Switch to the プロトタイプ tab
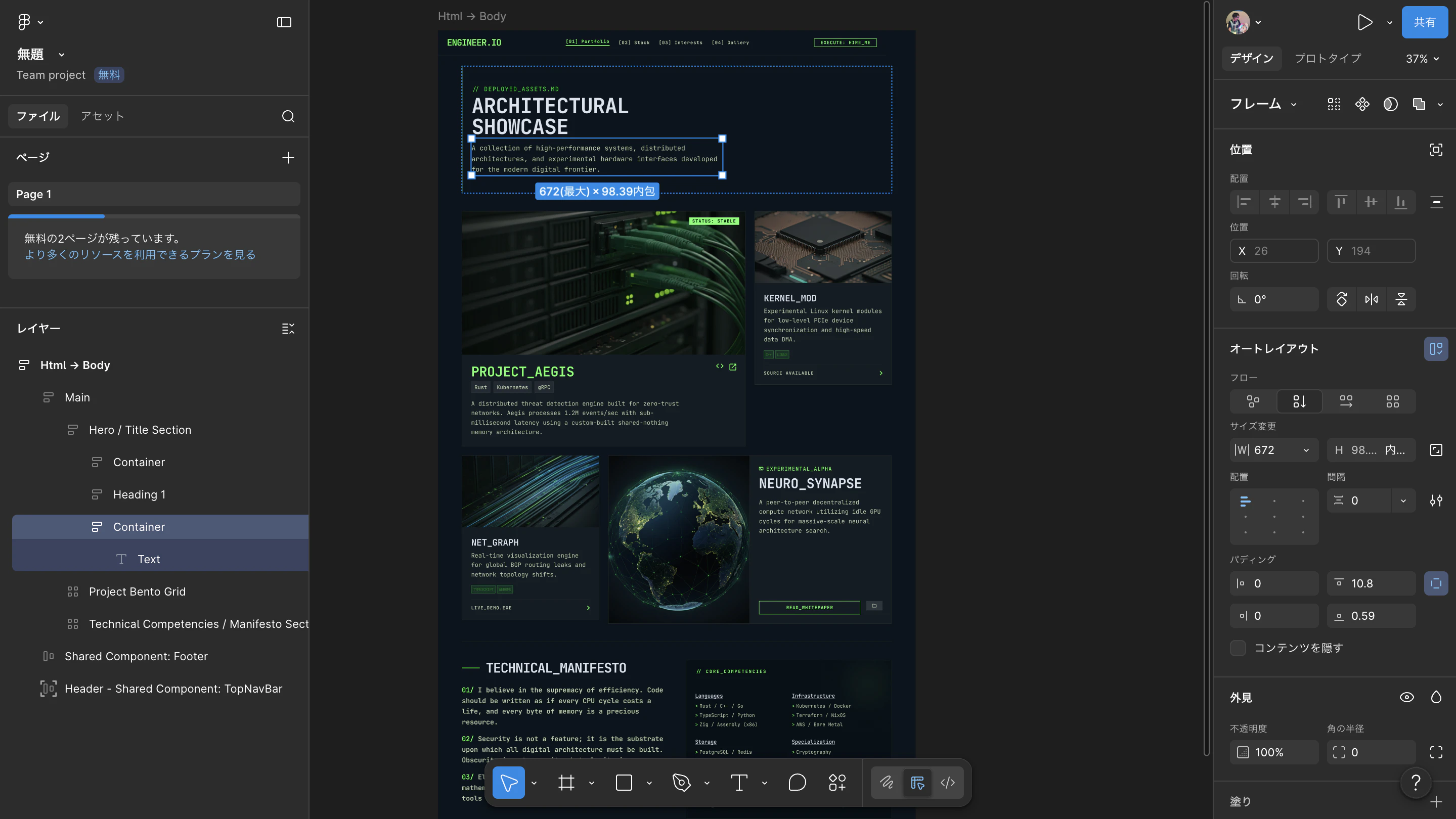Image resolution: width=1456 pixels, height=819 pixels. [1328, 59]
